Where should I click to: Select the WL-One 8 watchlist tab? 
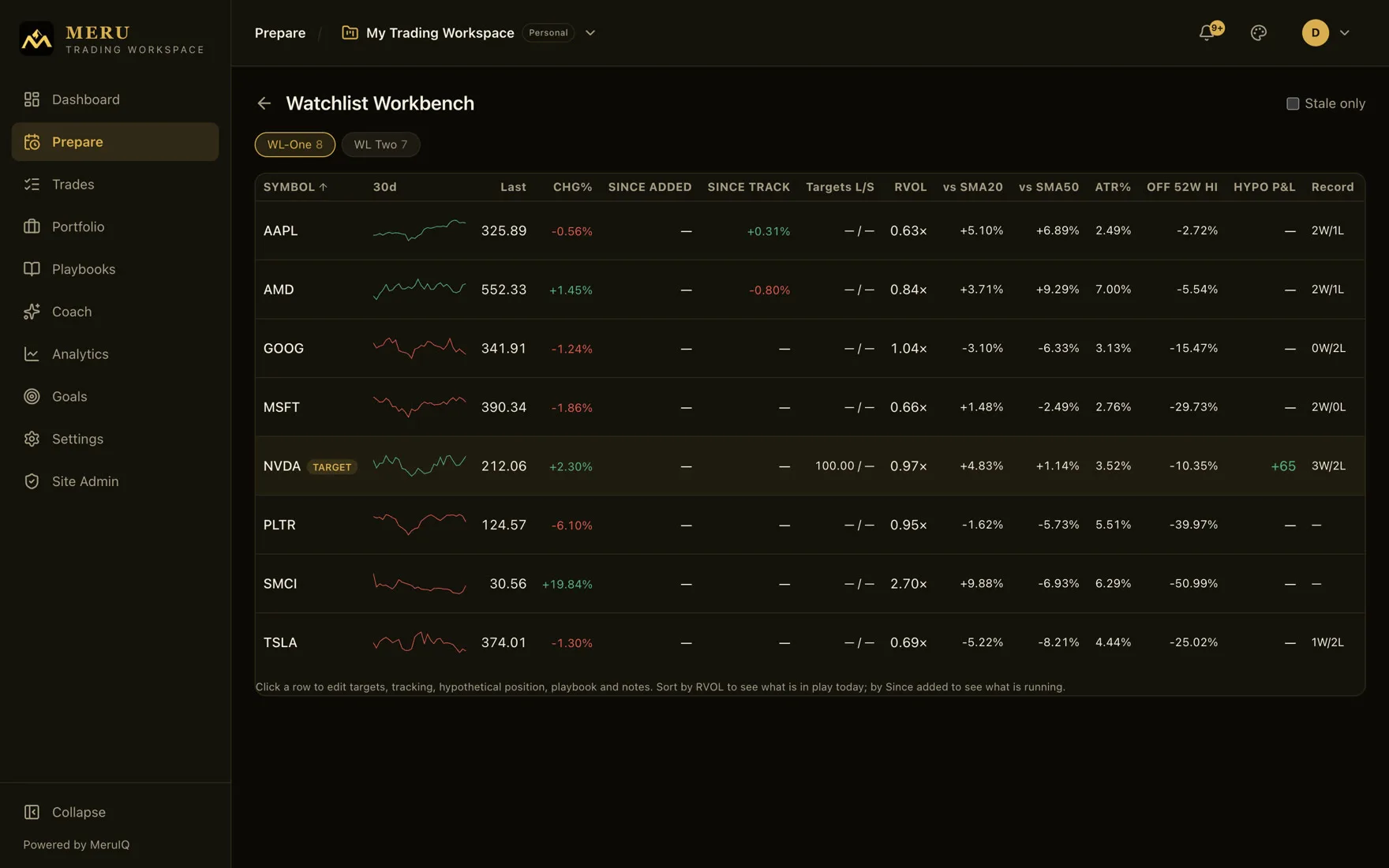pos(294,144)
